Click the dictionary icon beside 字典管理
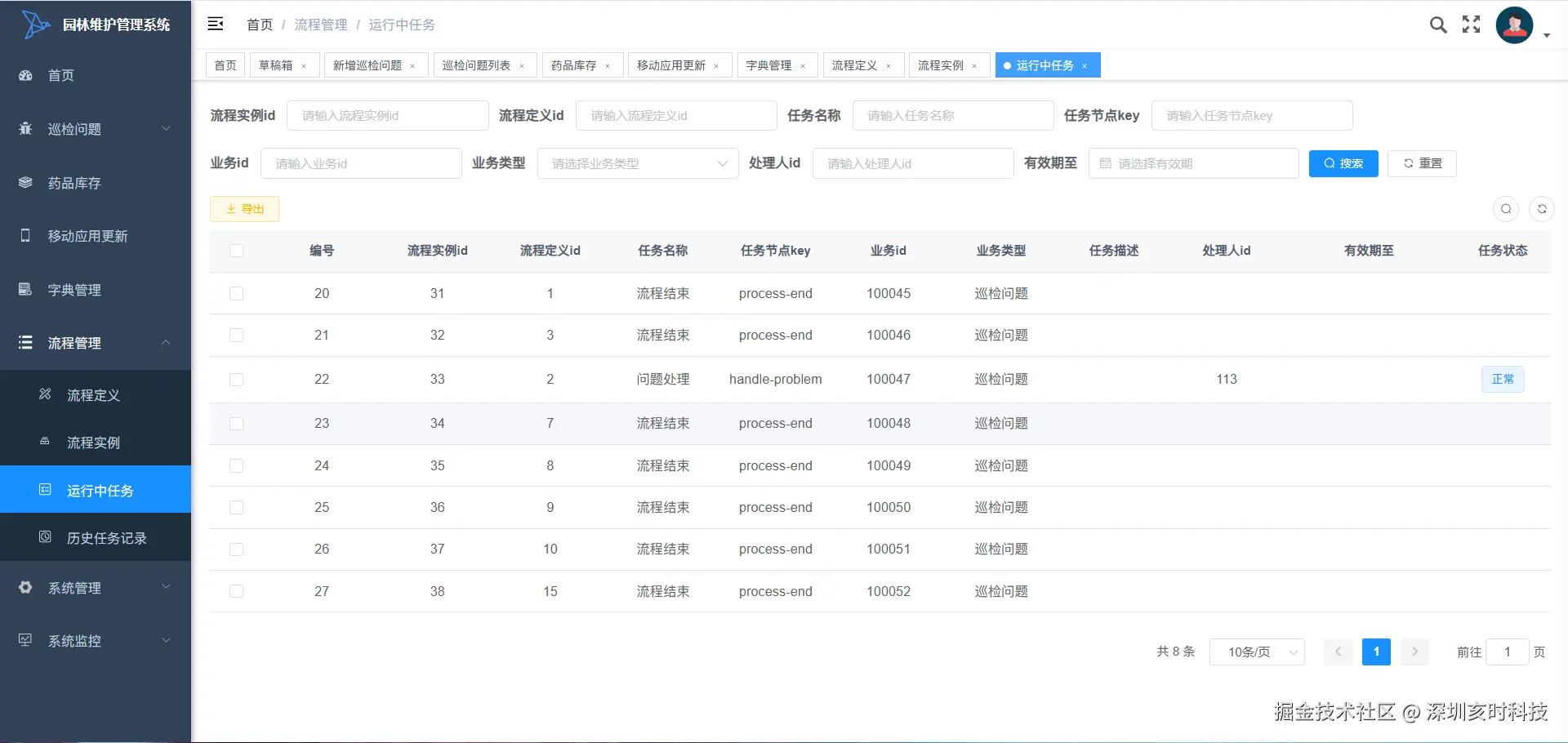This screenshot has width=1568, height=743. (x=25, y=289)
